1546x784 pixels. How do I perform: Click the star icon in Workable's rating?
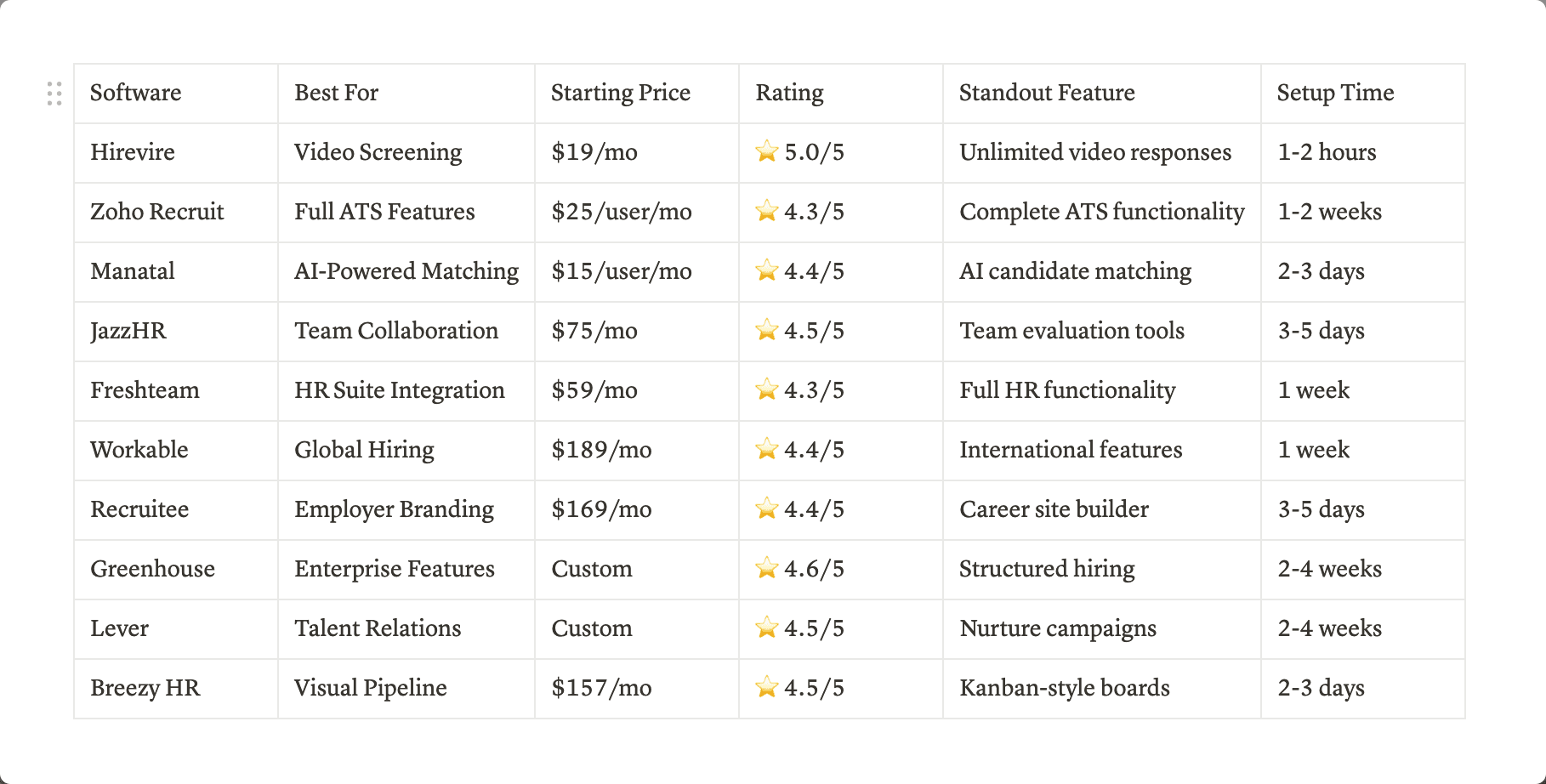[767, 449]
